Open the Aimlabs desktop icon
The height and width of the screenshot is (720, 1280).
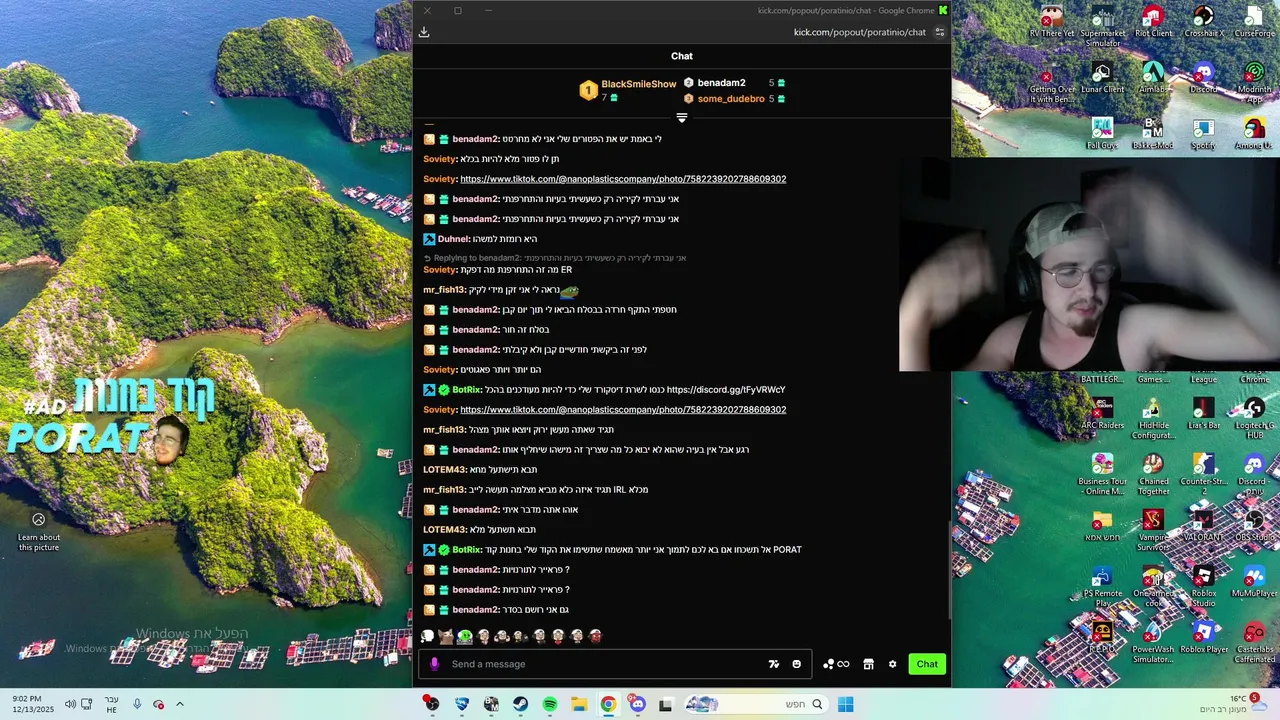click(x=1153, y=78)
